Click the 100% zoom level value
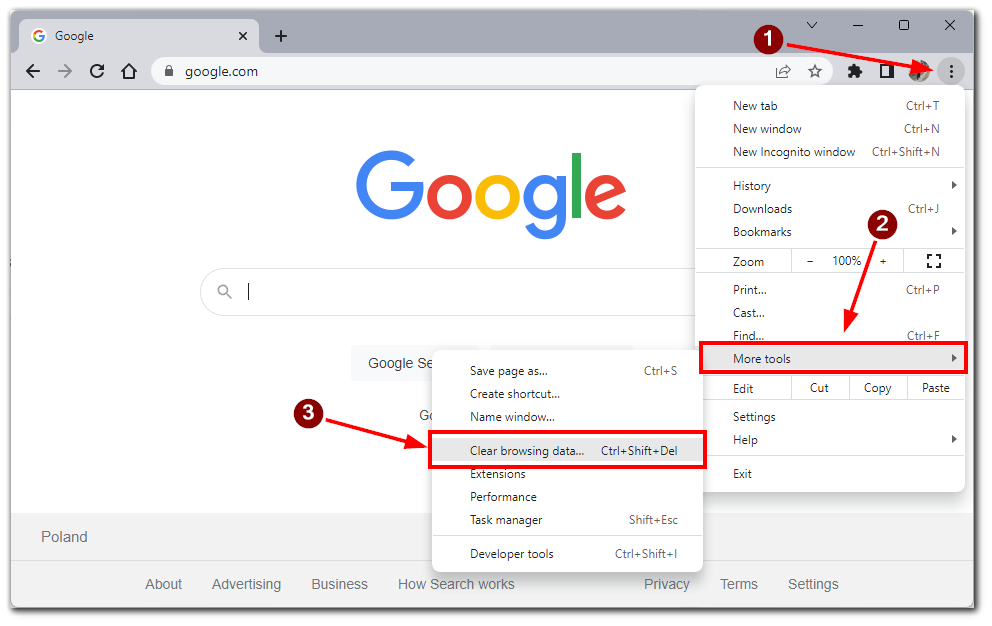 click(846, 261)
